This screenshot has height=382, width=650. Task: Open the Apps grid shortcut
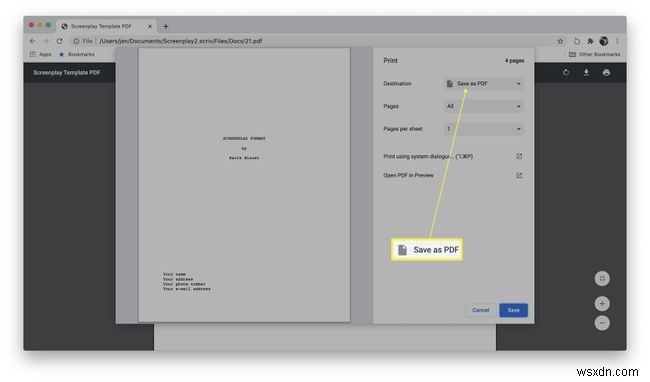tap(40, 54)
